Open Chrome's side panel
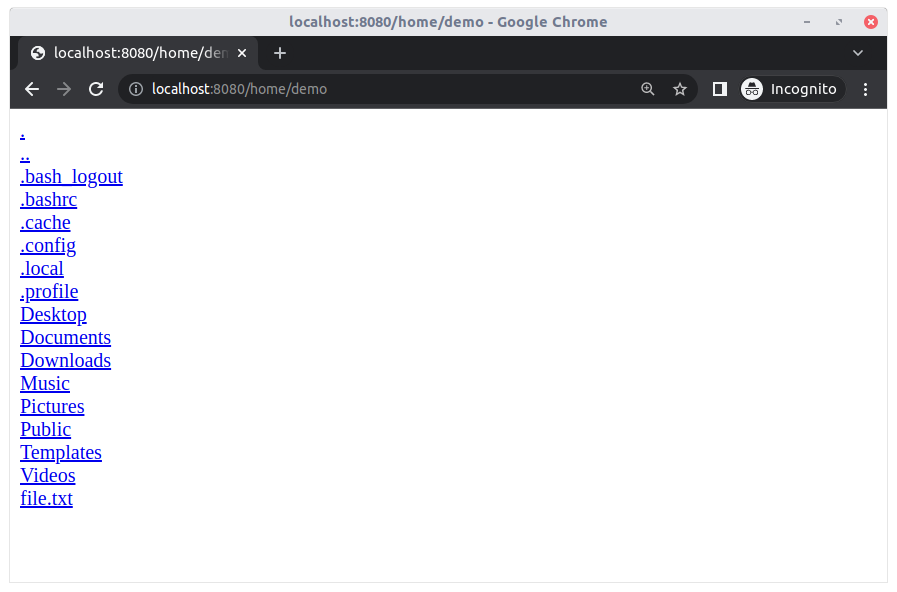This screenshot has width=897, height=592. click(719, 89)
